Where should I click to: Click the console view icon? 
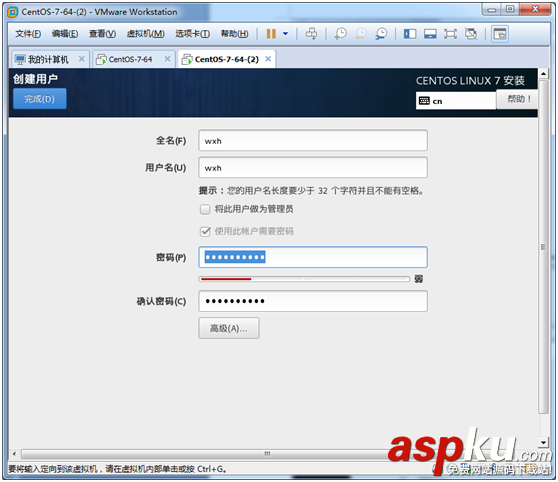500,34
